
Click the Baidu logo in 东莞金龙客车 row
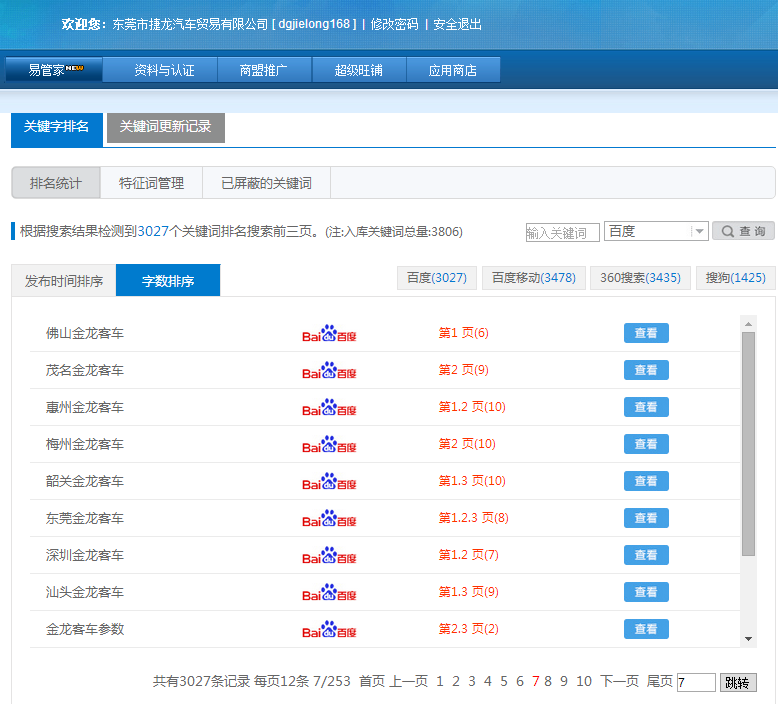[x=329, y=519]
